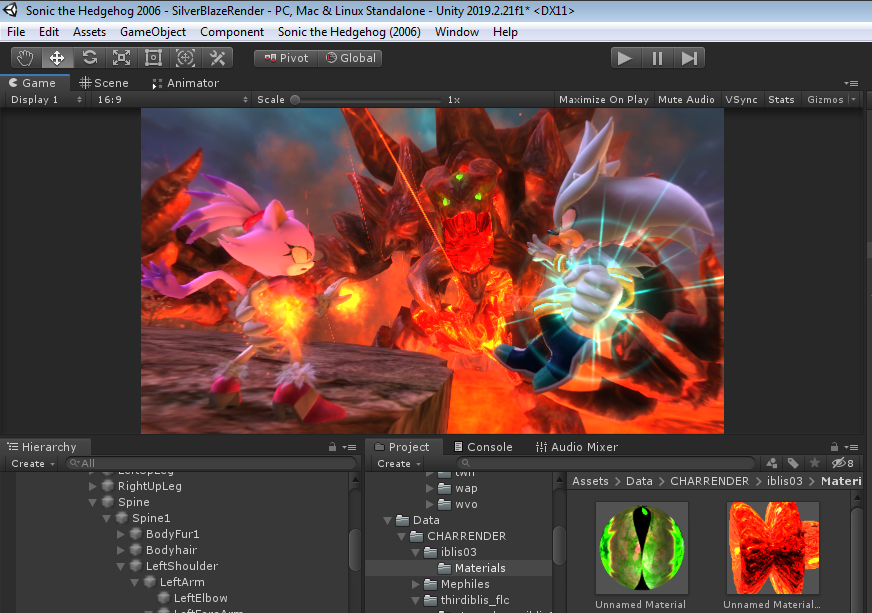This screenshot has width=872, height=613.
Task: Click the Project search field
Action: coord(606,463)
